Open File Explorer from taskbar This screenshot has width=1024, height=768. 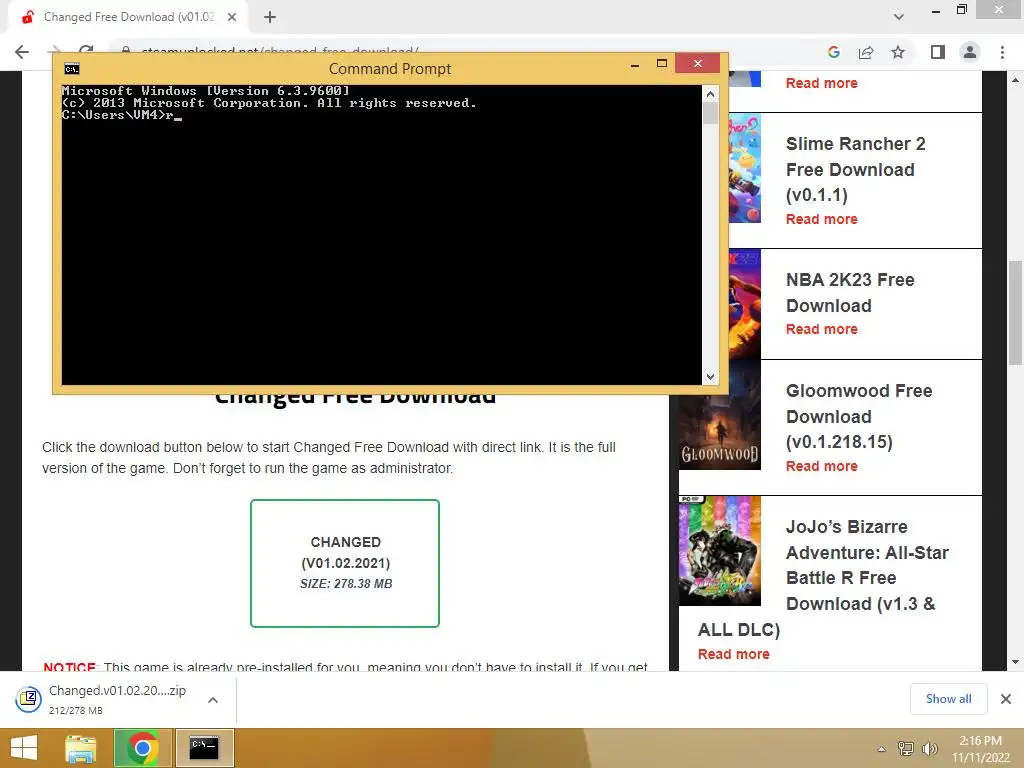tap(81, 748)
